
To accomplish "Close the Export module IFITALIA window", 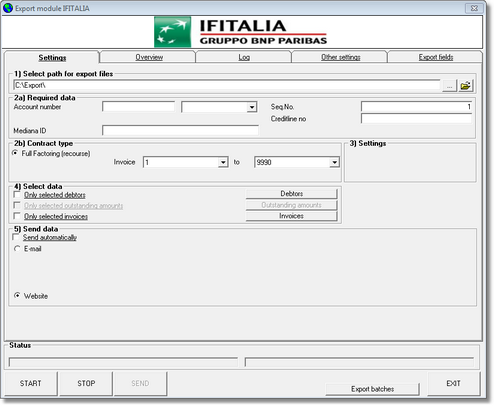I will tap(474, 8).
